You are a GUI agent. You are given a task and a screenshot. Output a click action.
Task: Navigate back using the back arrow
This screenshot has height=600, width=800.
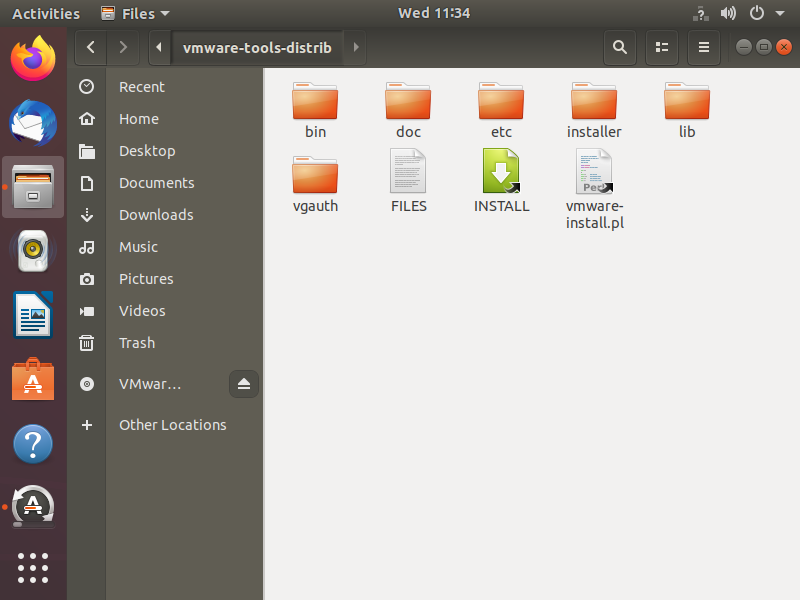[90, 47]
